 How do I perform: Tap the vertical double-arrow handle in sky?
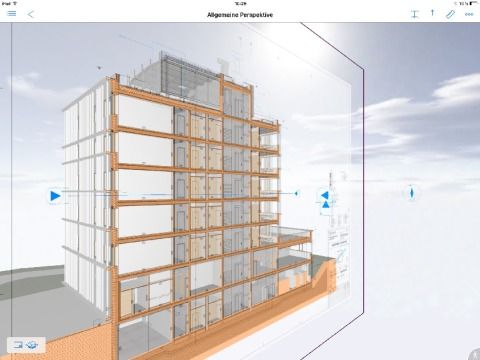(x=412, y=193)
